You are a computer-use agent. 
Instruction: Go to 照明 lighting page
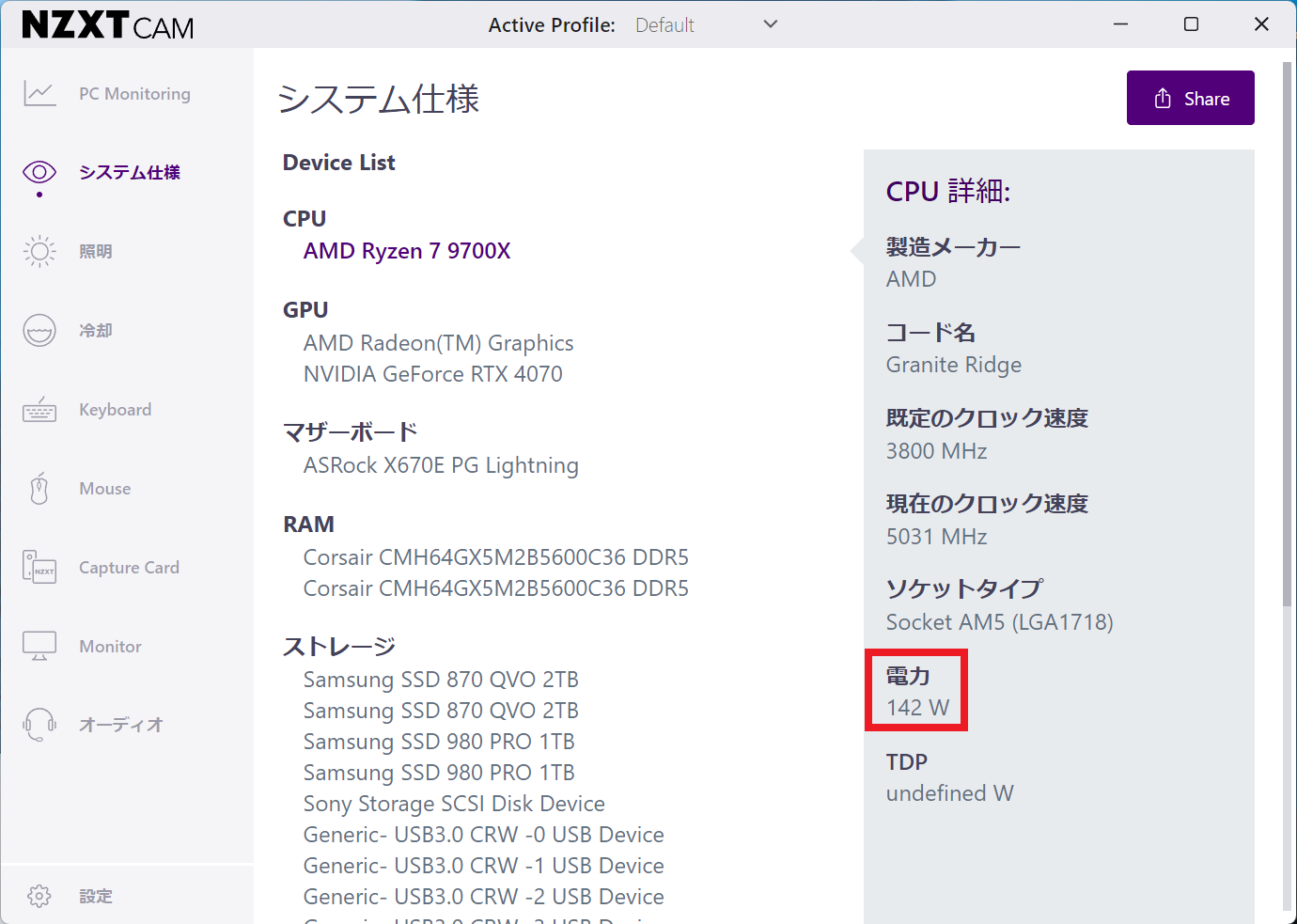point(96,251)
